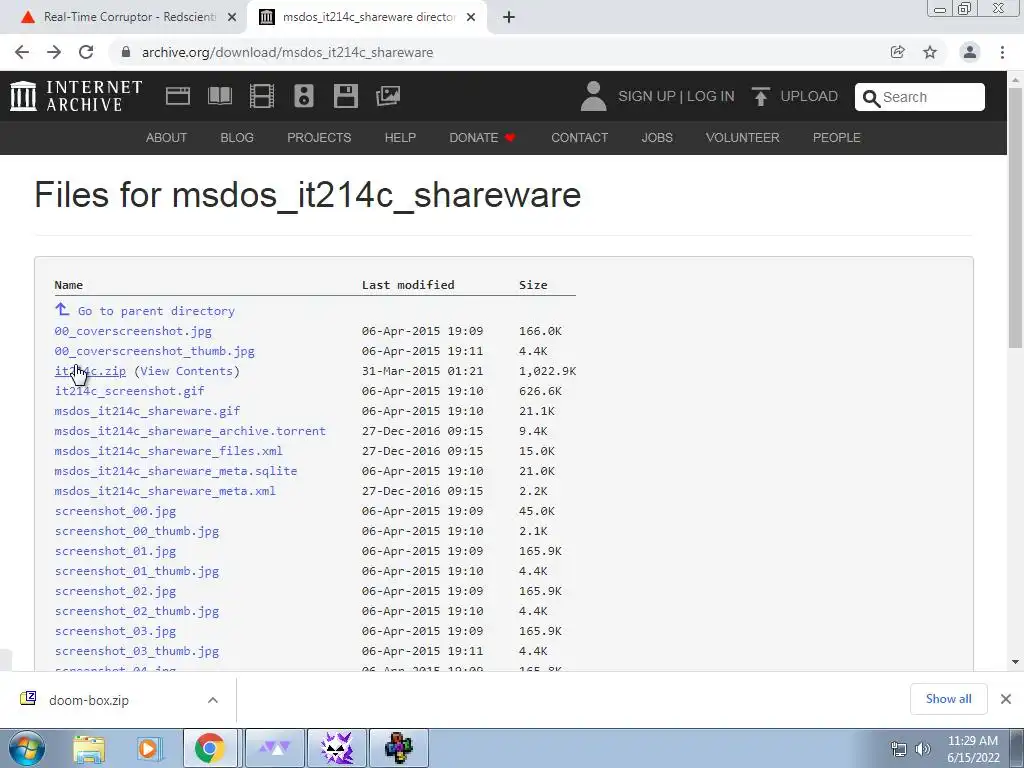Open the BLOG menu item
This screenshot has height=768, width=1024.
[237, 138]
